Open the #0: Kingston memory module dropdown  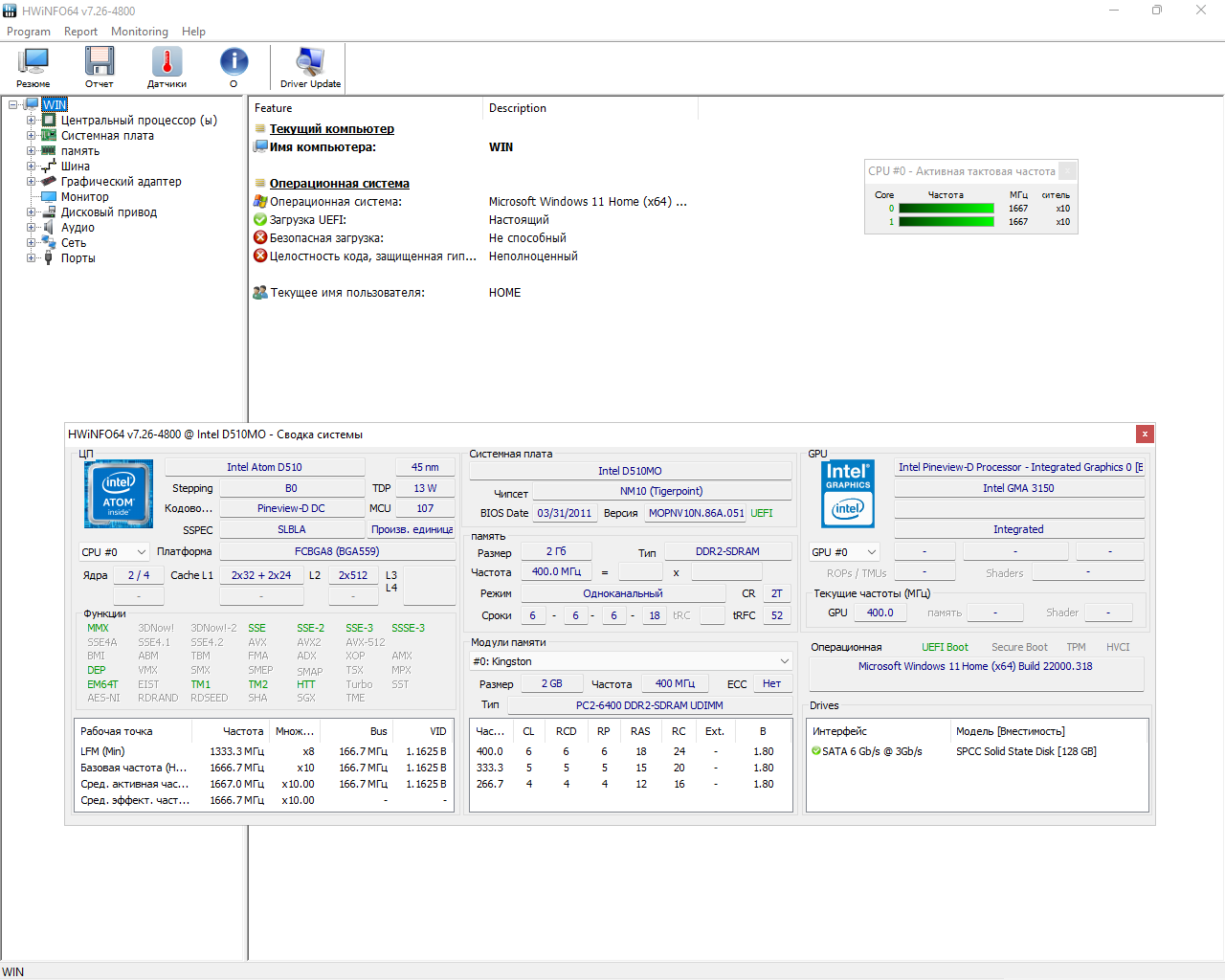[x=631, y=661]
